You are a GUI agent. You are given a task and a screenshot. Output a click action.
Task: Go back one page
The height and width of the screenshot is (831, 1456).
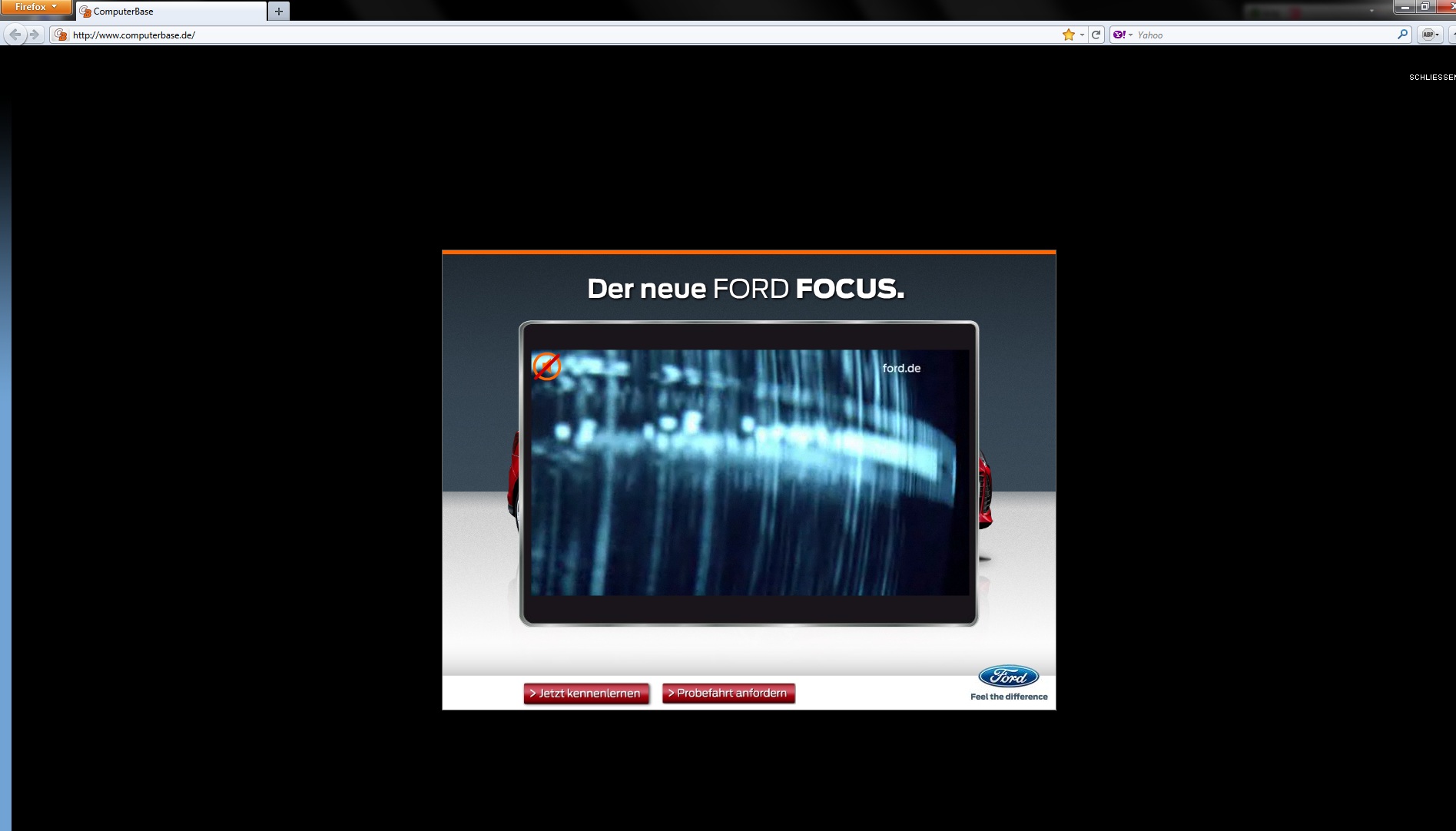15,35
